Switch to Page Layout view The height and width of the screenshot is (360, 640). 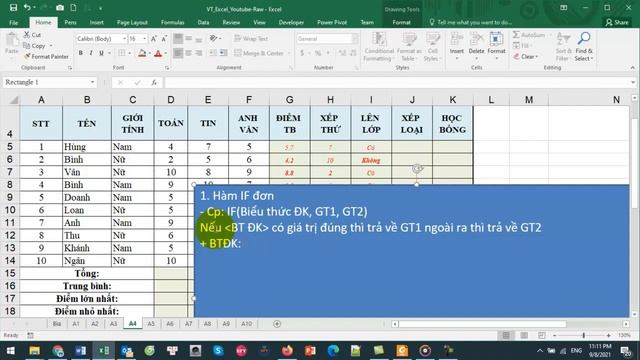[524, 336]
